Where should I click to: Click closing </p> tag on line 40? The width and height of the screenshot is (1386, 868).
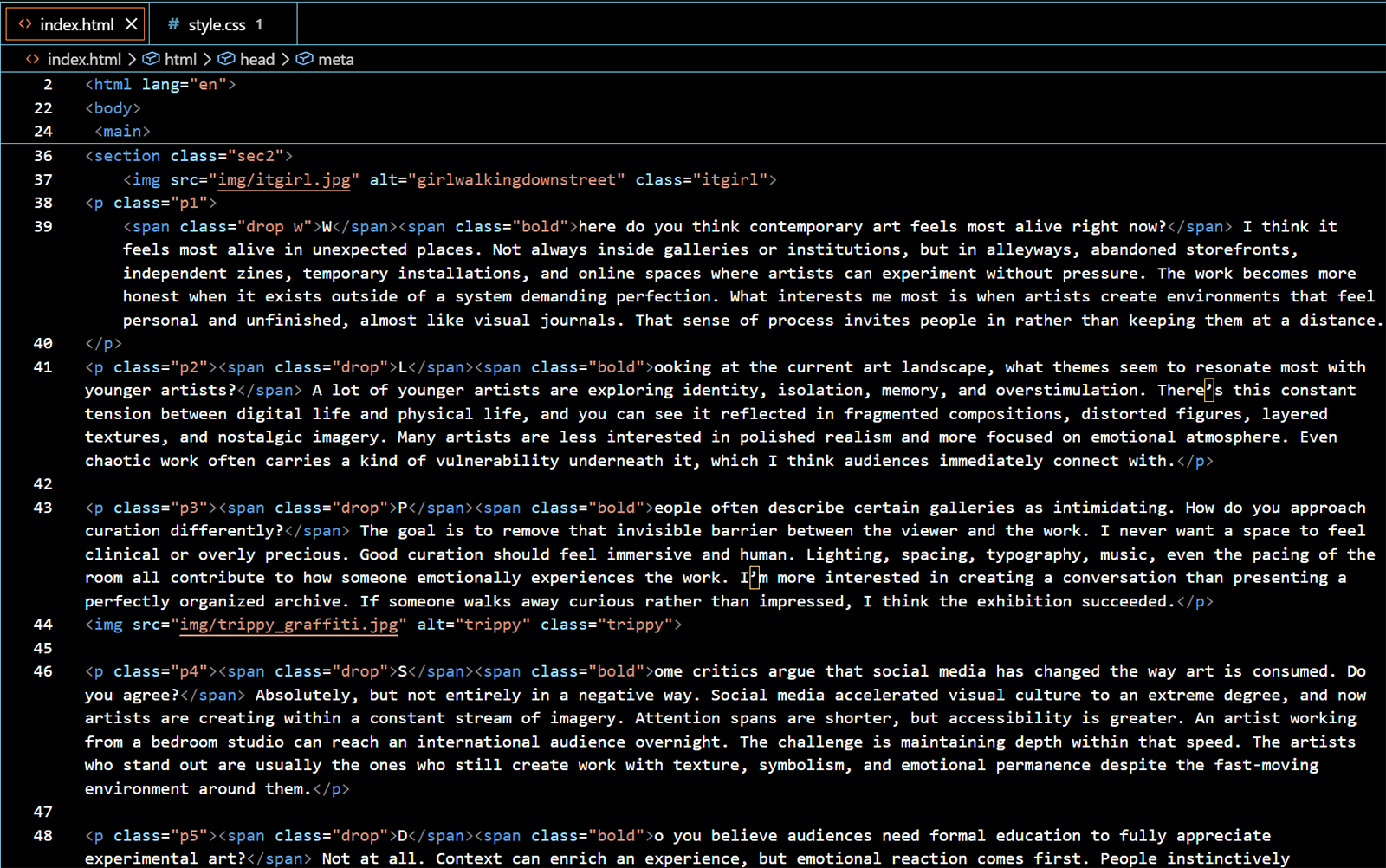pyautogui.click(x=104, y=344)
